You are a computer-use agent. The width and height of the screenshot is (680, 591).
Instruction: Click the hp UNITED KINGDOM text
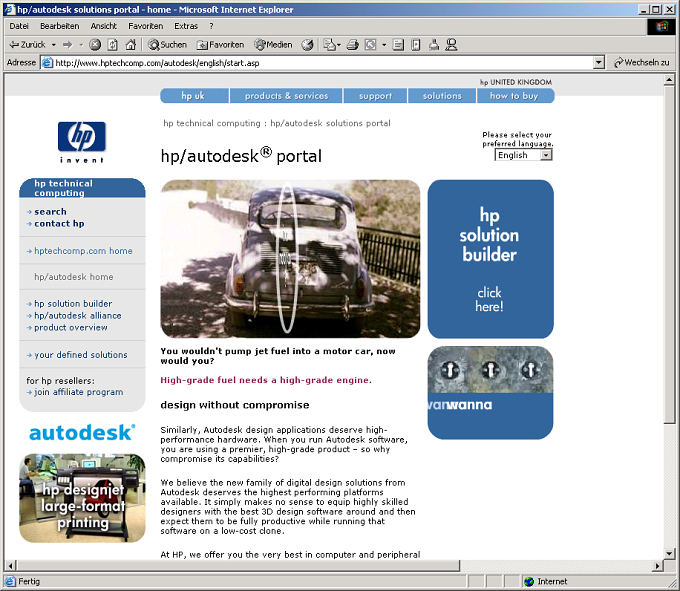516,82
